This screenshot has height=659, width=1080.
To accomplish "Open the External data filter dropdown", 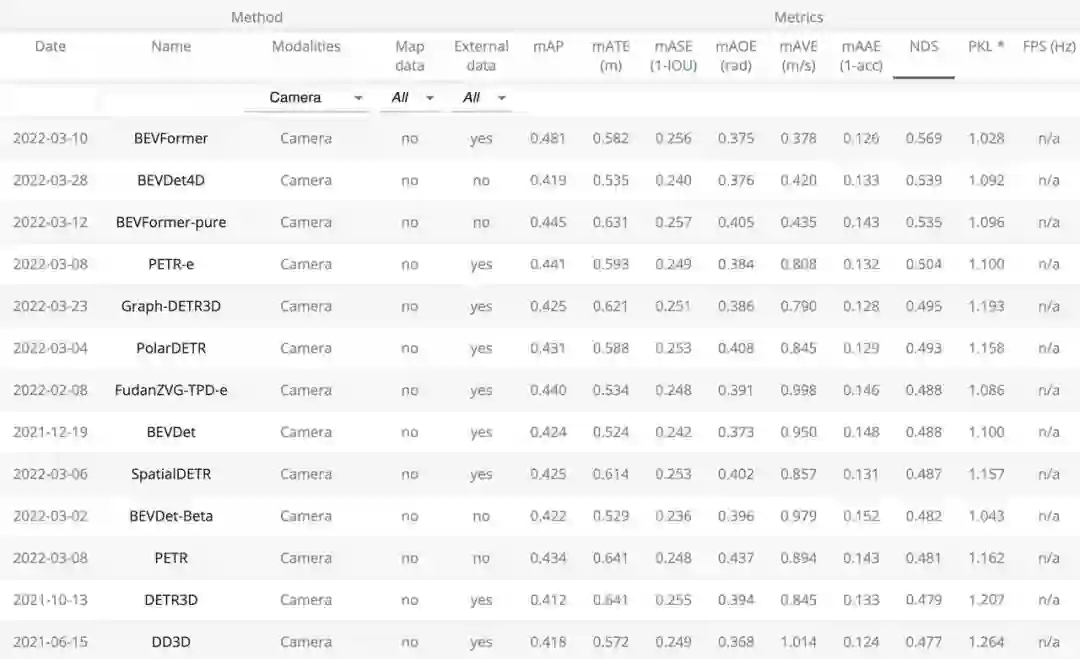I will tap(481, 98).
